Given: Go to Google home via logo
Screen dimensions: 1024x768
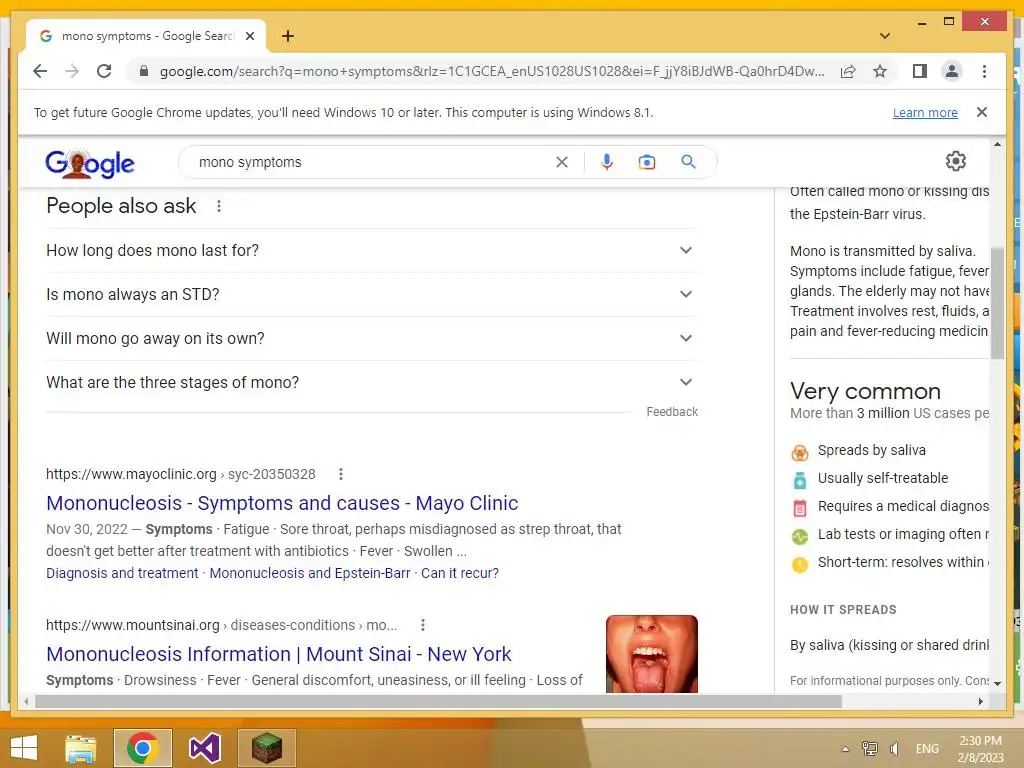Looking at the screenshot, I should (x=89, y=163).
